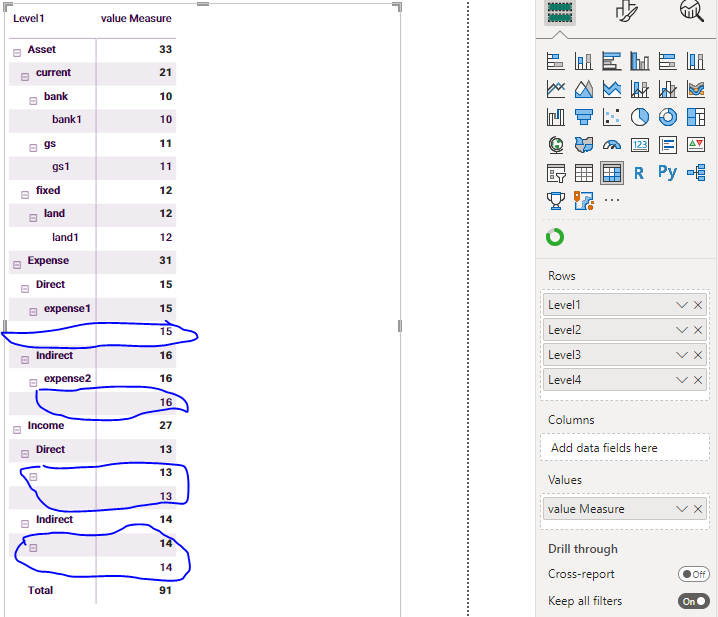Viewport: 718px width, 617px height.
Task: Collapse the gs row
Action: coord(33,148)
